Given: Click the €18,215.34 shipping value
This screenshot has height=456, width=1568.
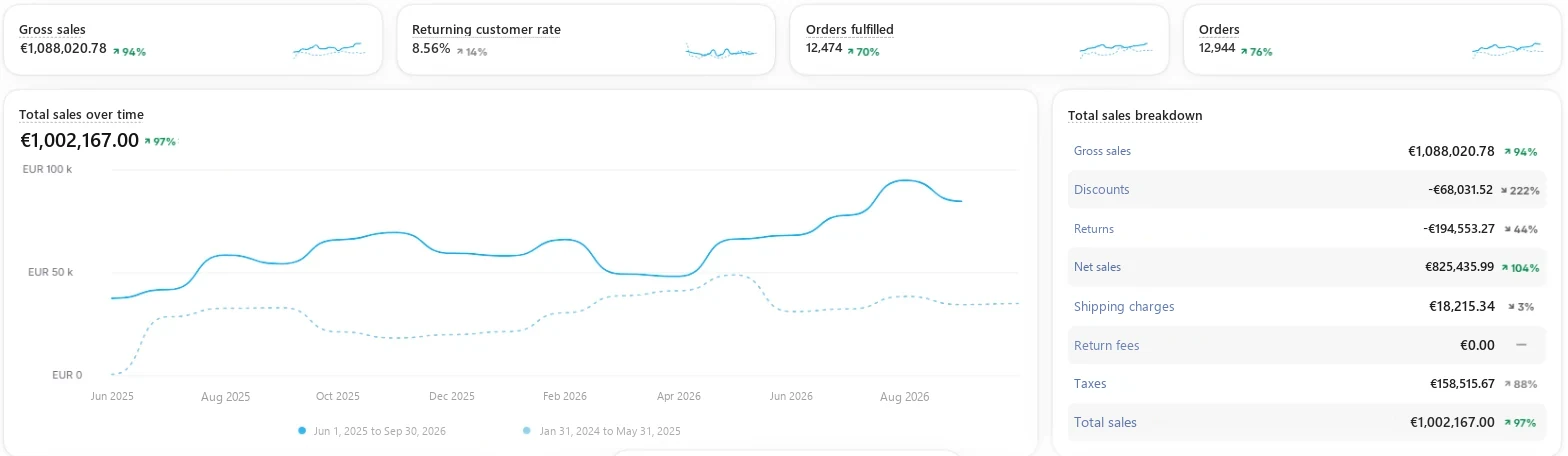Looking at the screenshot, I should tap(1463, 306).
